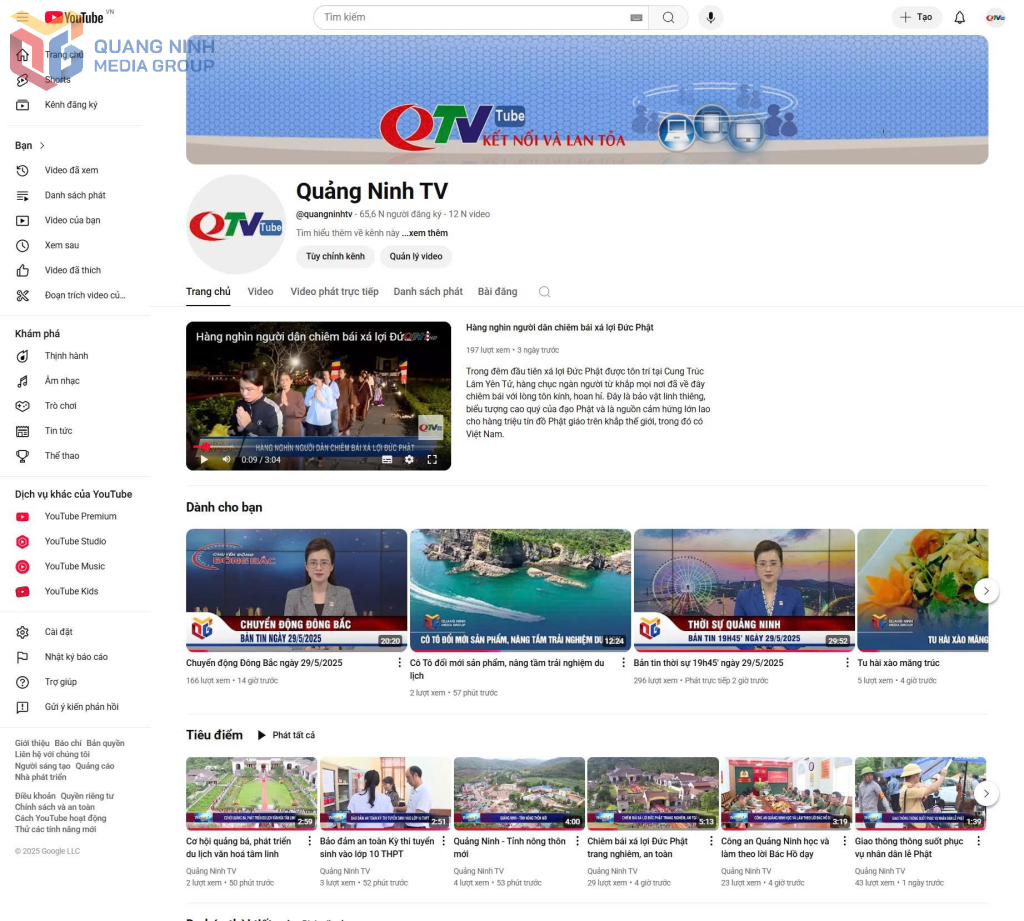1024x921 pixels.
Task: Open options menu for Chuyển động Đông Bắc video
Action: (400, 663)
